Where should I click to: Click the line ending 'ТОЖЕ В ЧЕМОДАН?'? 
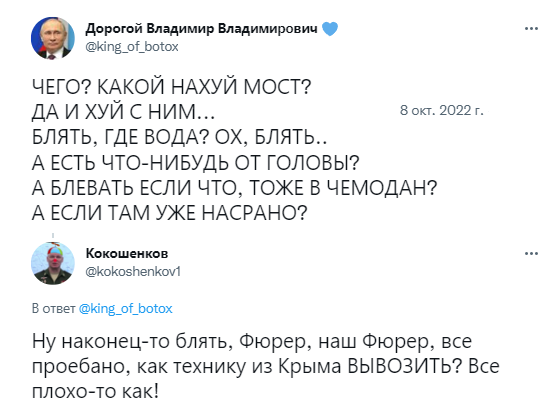point(234,188)
